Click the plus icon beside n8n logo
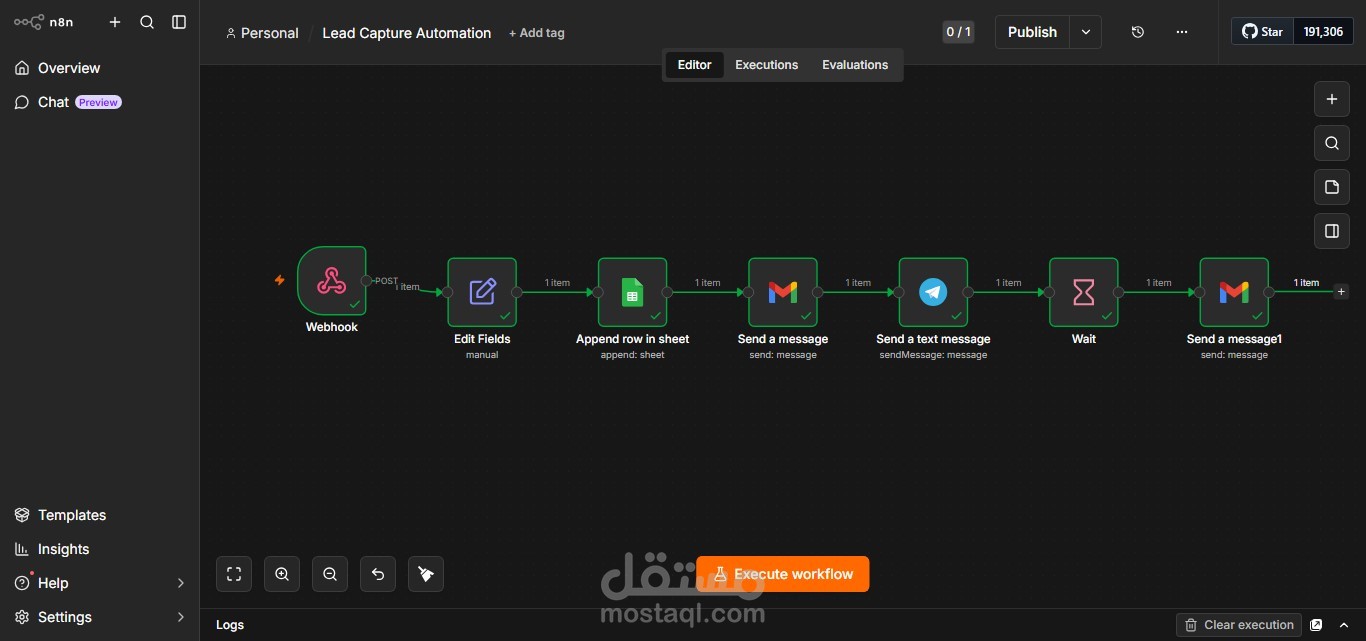Viewport: 1366px width, 641px height. coord(115,22)
